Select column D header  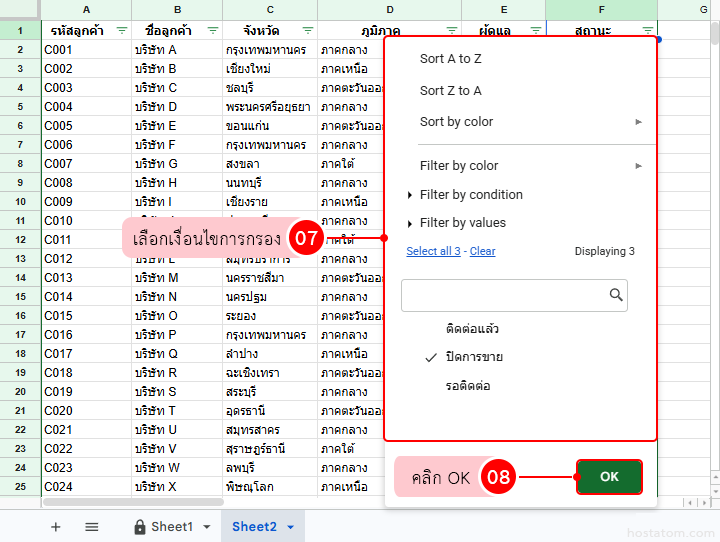pyautogui.click(x=389, y=10)
